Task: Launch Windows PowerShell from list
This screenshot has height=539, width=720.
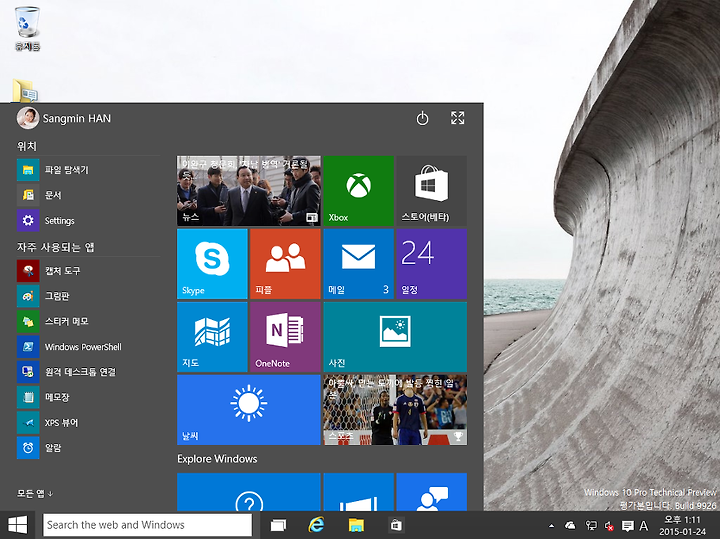Action: 88,347
